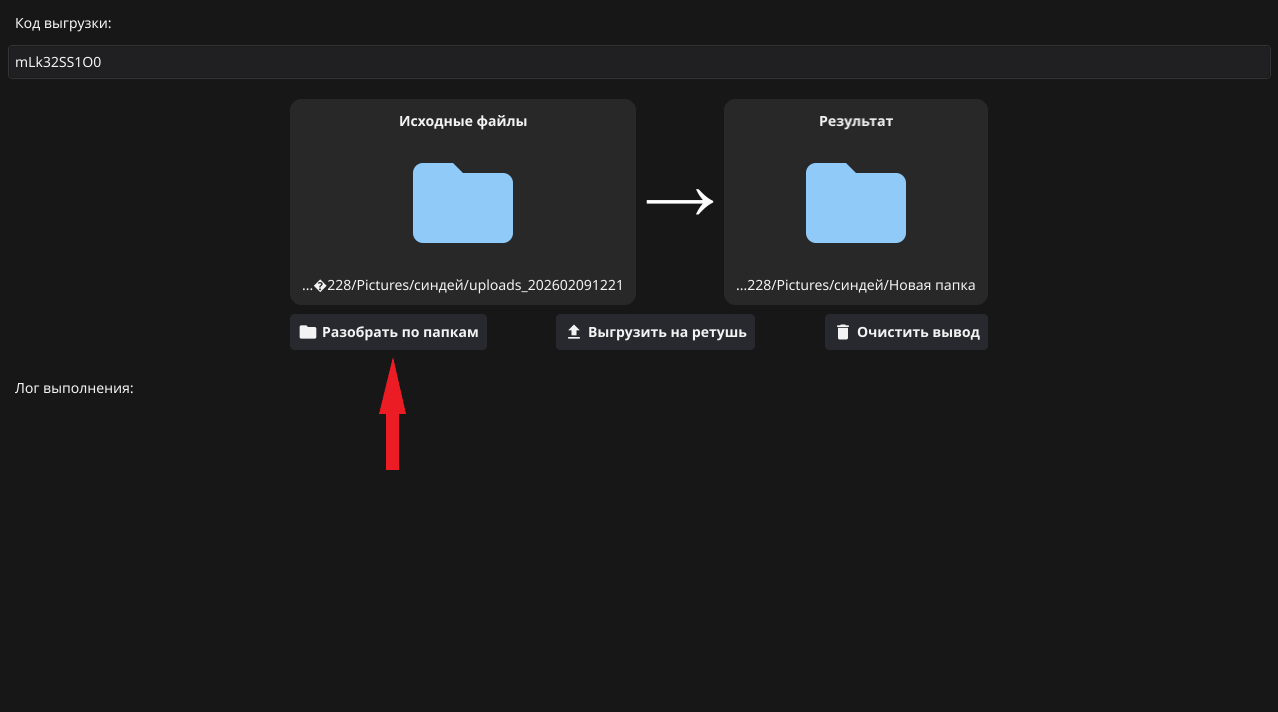This screenshot has width=1278, height=712.
Task: Click the result path ending Новая папка
Action: 855,285
